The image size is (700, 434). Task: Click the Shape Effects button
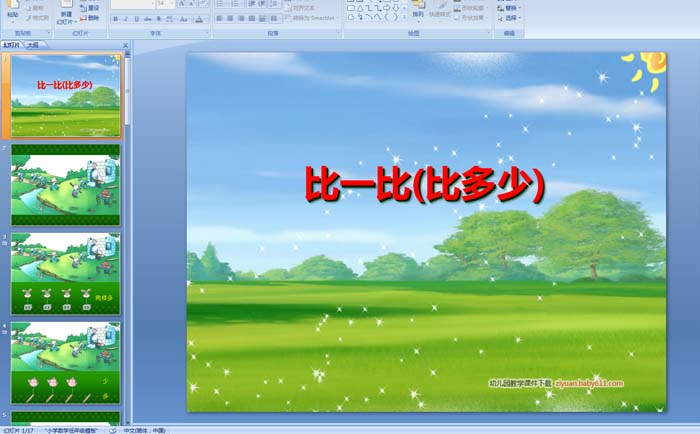coord(474,18)
